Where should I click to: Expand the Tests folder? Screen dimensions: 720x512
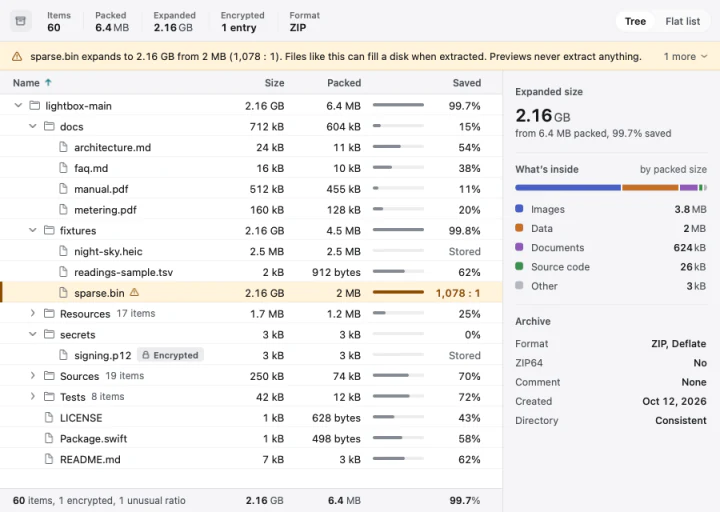[33, 396]
